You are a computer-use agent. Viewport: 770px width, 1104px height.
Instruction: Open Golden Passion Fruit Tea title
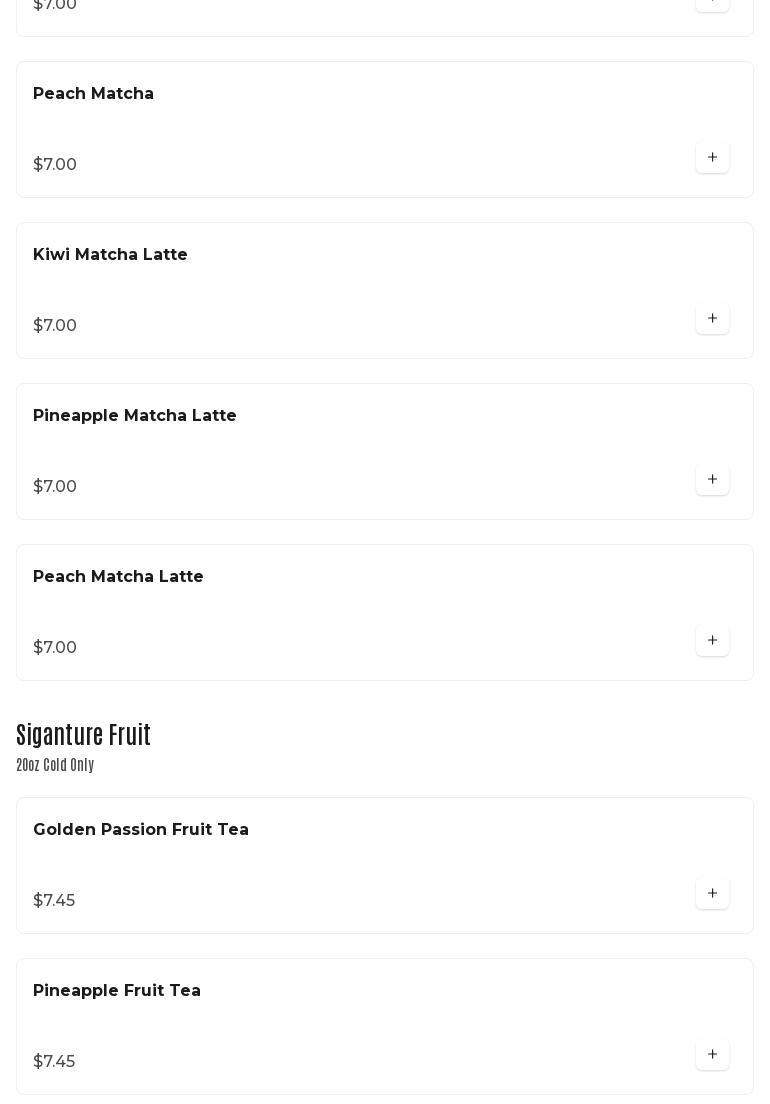click(141, 829)
